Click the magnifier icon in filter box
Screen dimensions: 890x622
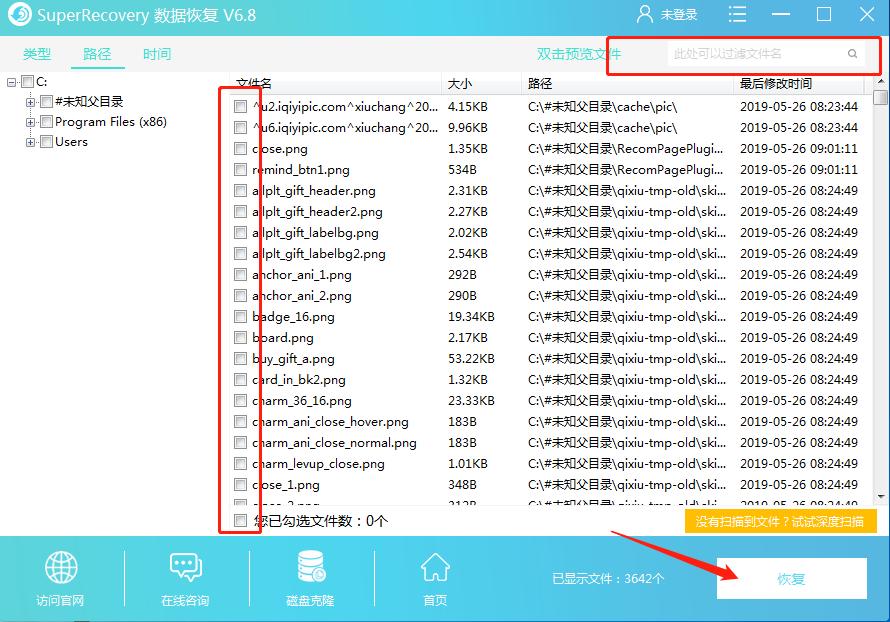852,53
